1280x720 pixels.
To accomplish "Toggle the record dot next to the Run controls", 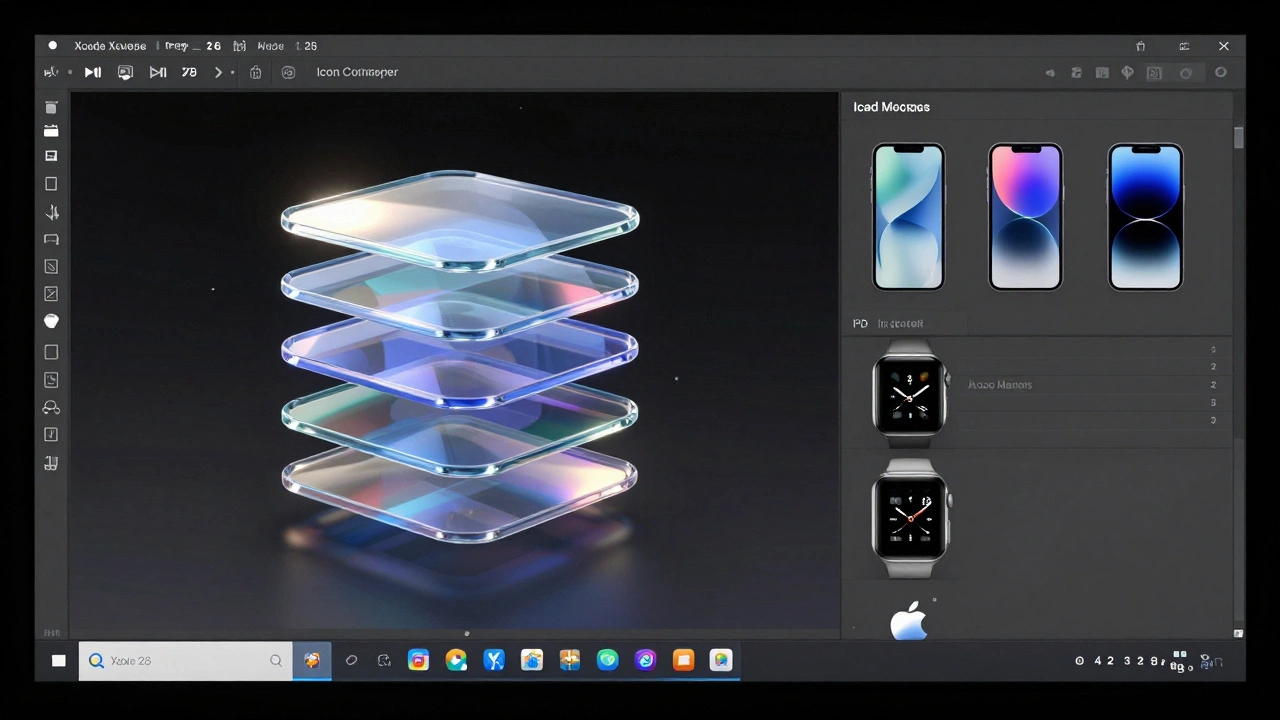I will (70, 72).
